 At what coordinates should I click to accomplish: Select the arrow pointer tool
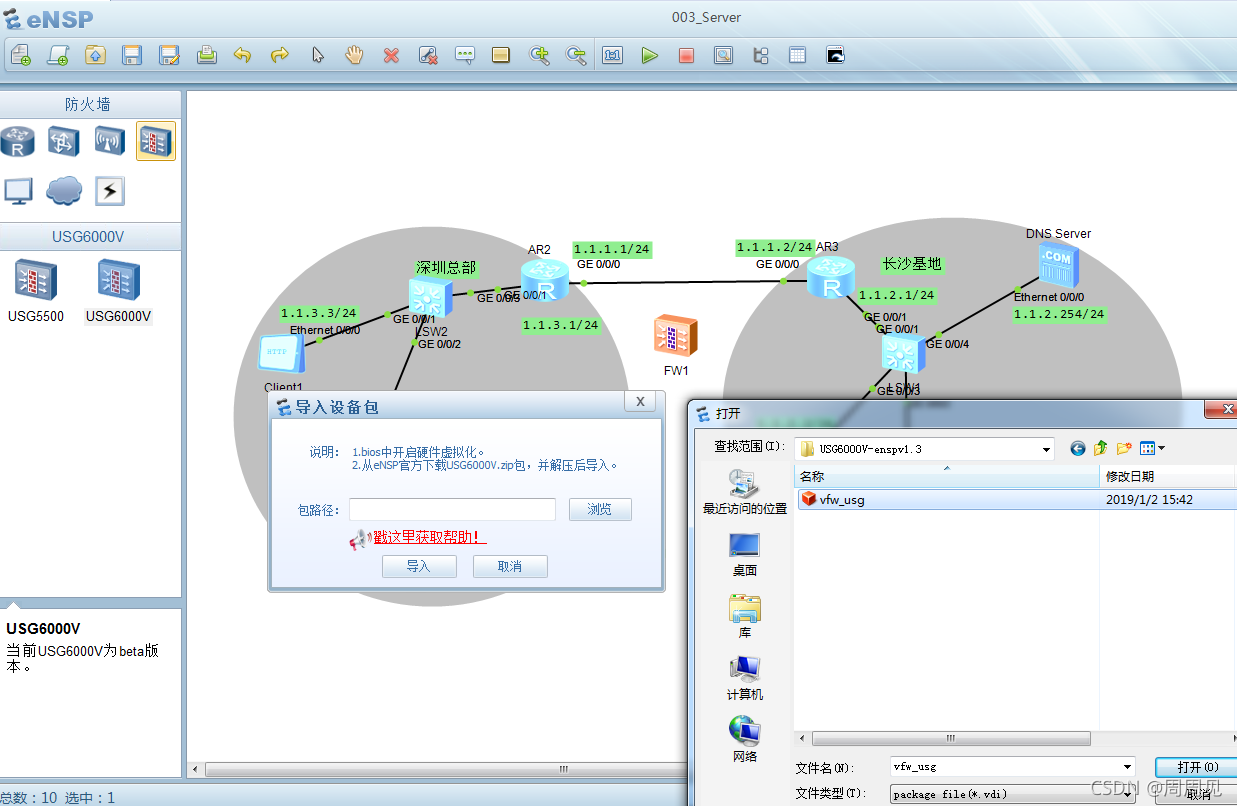coord(317,56)
